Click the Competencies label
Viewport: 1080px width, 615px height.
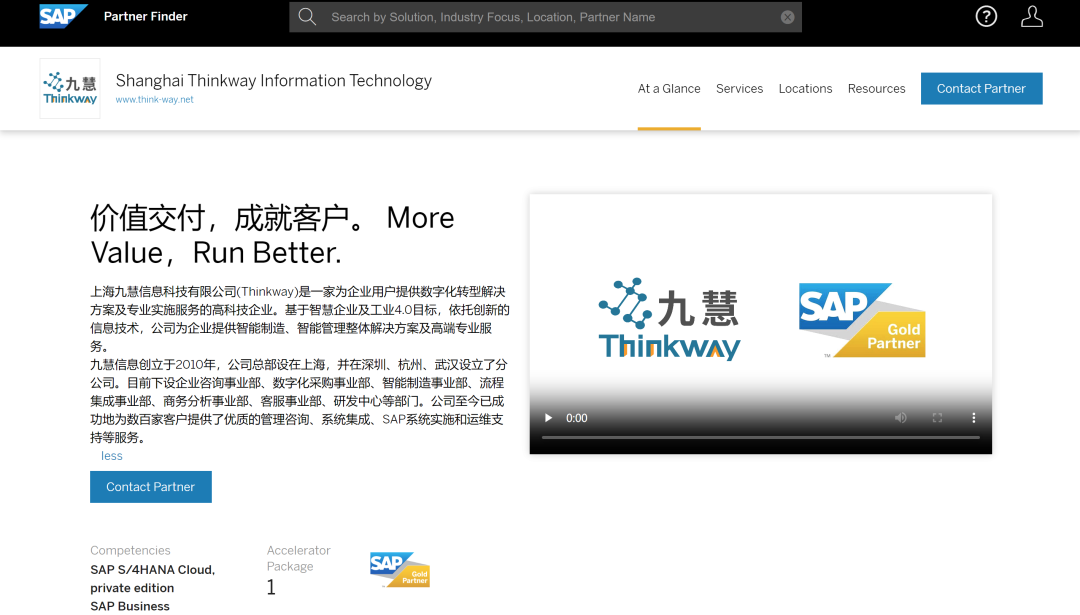click(130, 550)
